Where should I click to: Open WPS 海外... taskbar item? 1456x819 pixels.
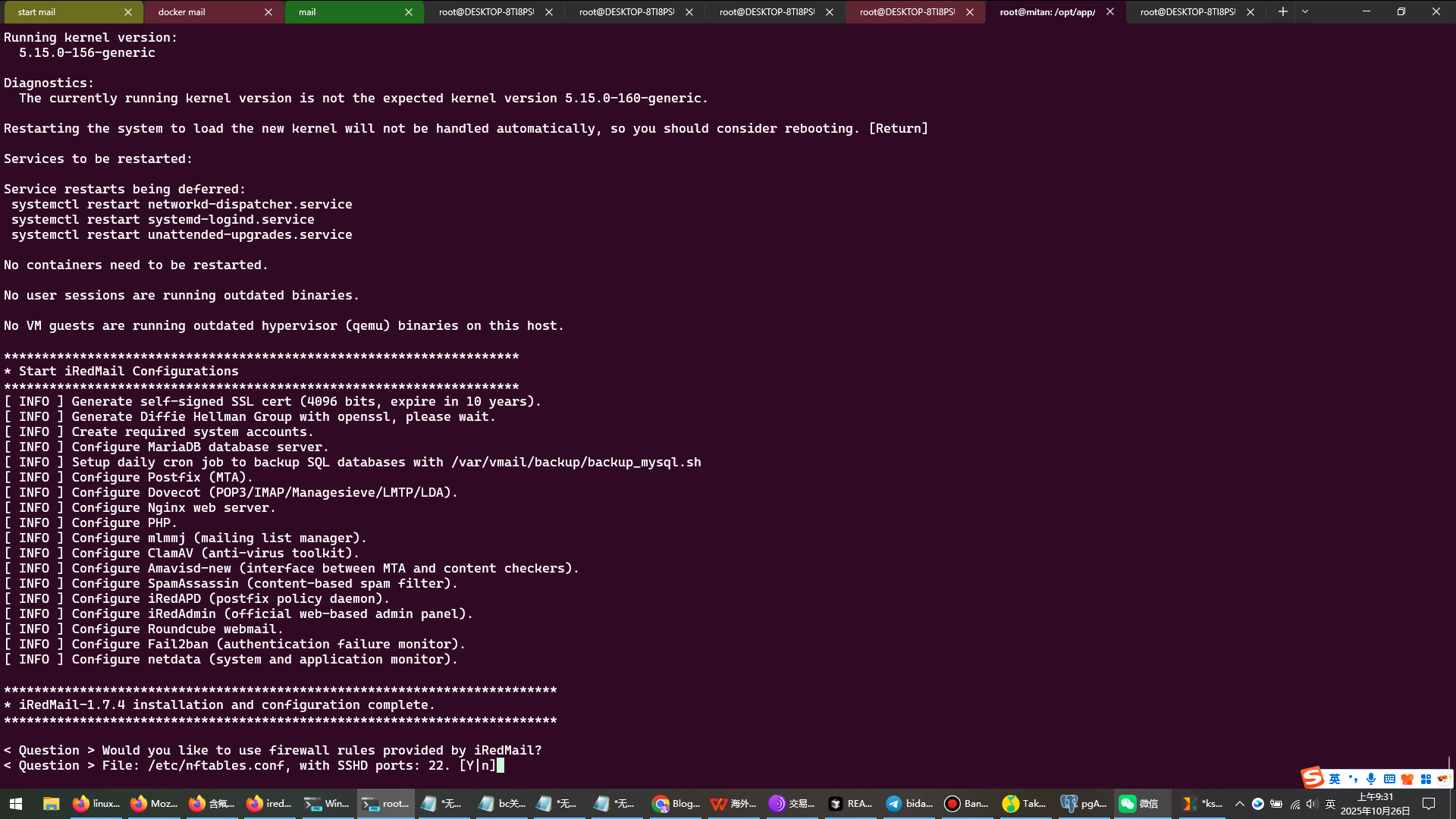(x=733, y=804)
